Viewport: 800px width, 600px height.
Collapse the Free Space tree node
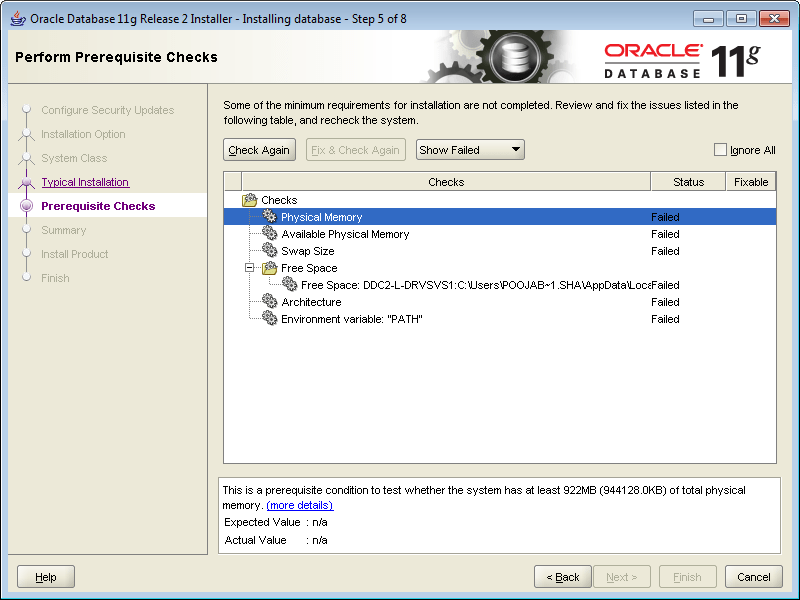pos(250,268)
